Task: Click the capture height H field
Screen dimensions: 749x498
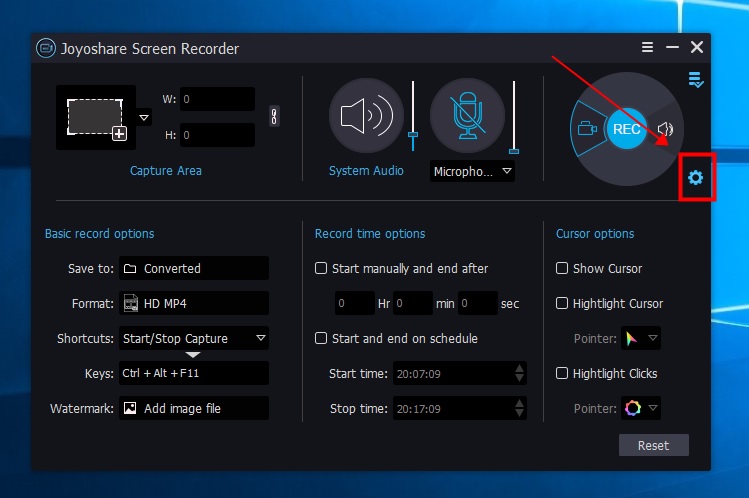Action: coord(217,135)
